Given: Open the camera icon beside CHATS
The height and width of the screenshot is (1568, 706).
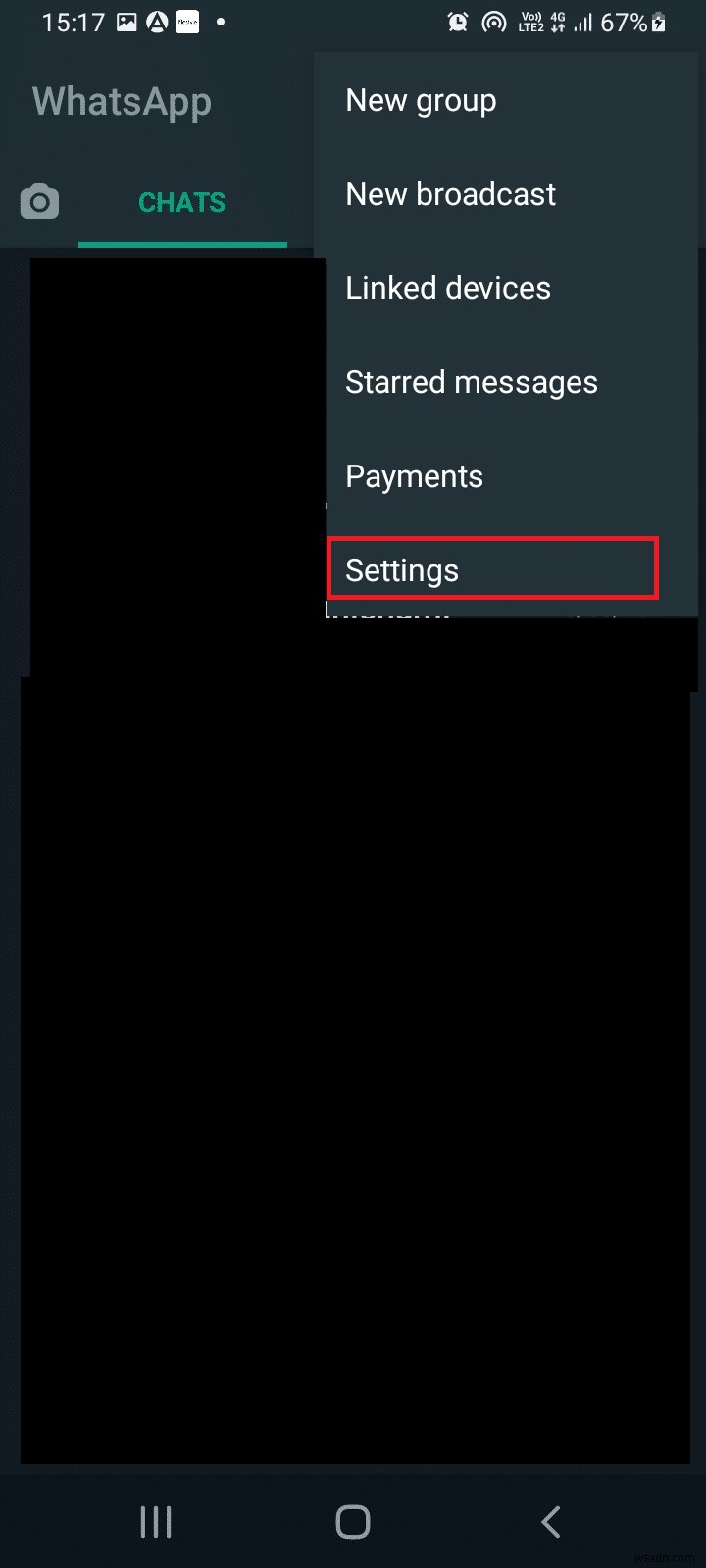Looking at the screenshot, I should point(39,202).
